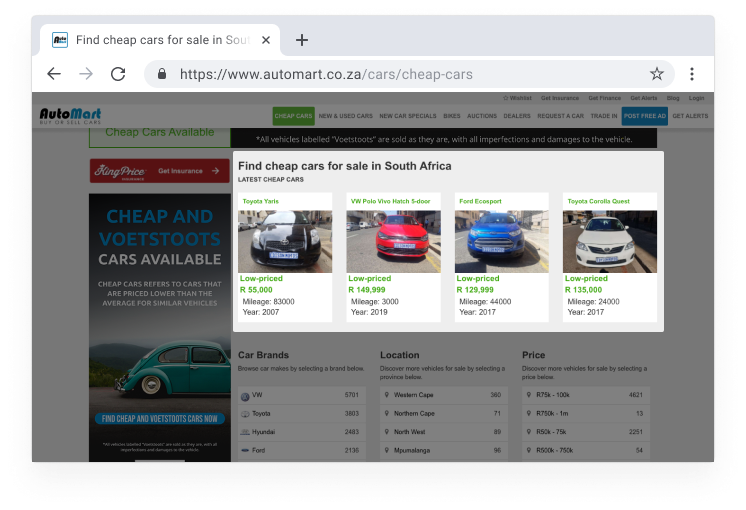Click the Login link
This screenshot has width=746, height=510.
[x=697, y=98]
